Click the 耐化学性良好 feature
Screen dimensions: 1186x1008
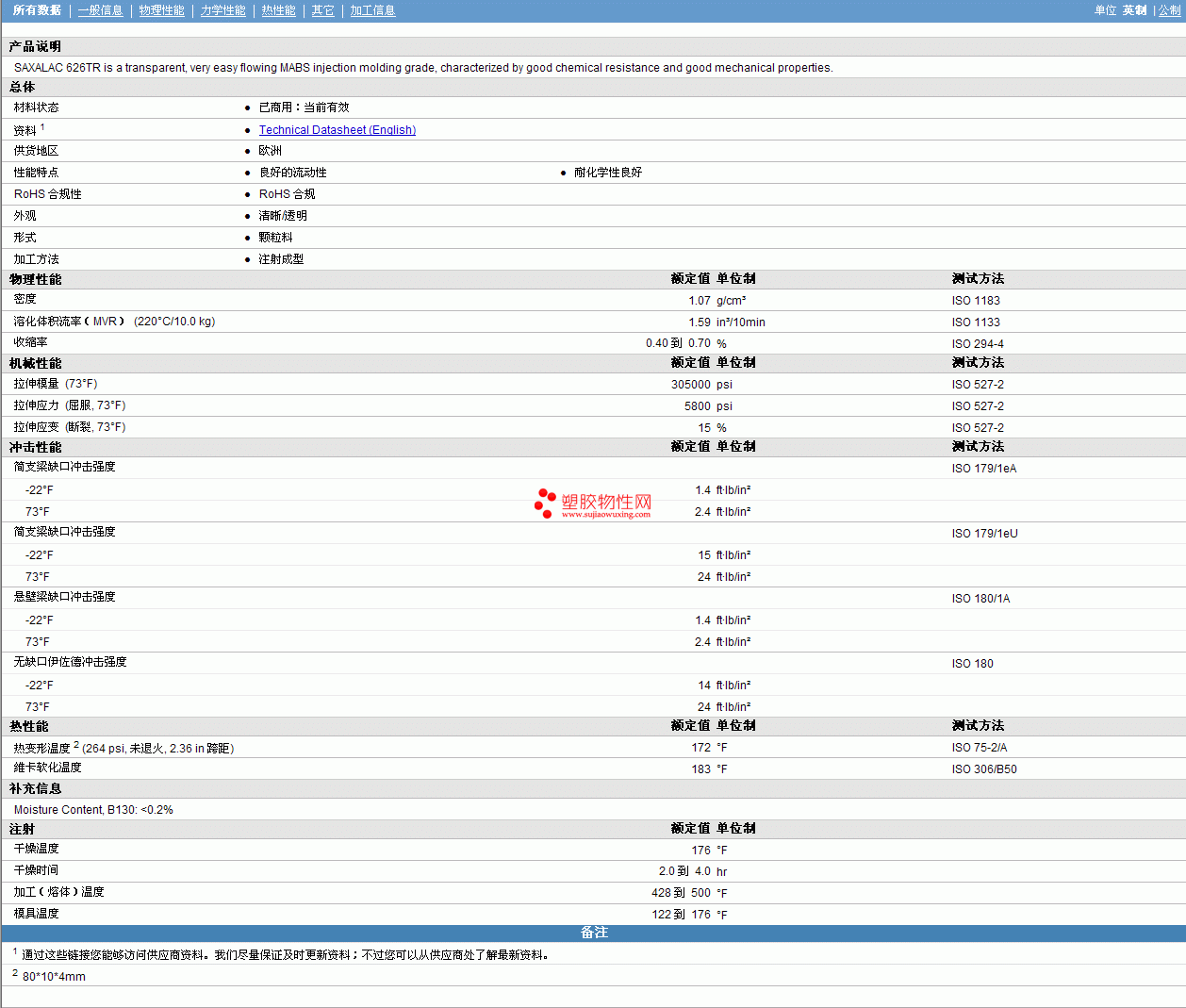coord(608,173)
